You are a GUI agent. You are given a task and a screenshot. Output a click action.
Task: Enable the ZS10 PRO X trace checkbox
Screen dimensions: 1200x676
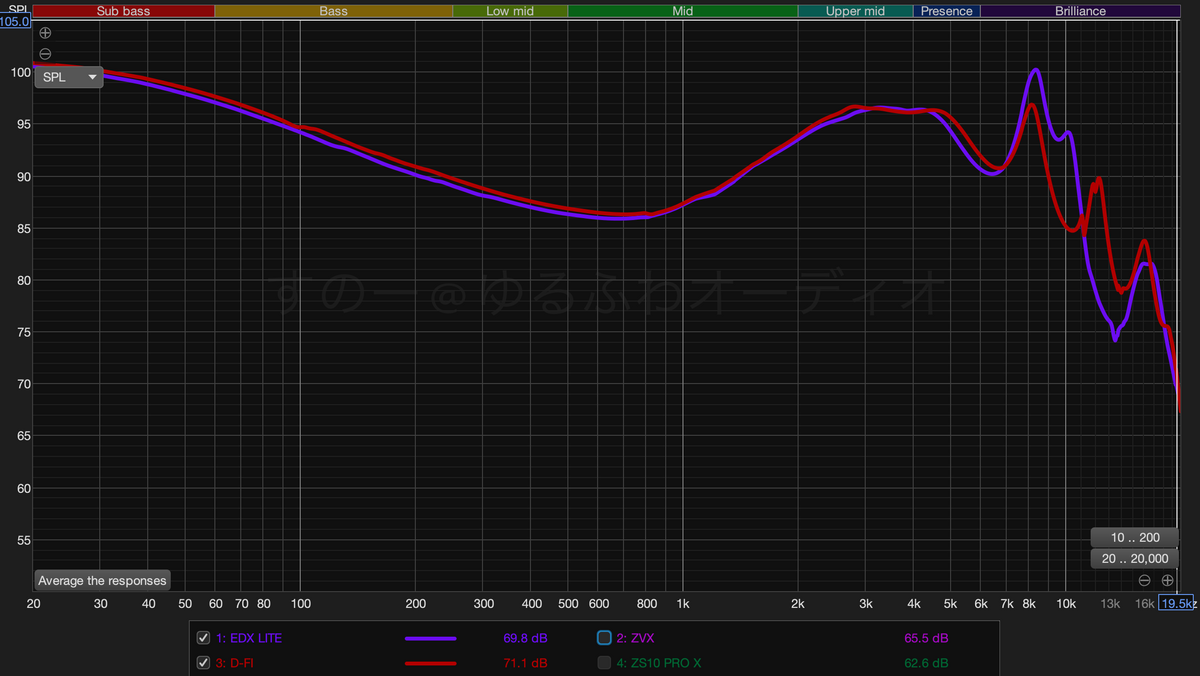(x=604, y=663)
